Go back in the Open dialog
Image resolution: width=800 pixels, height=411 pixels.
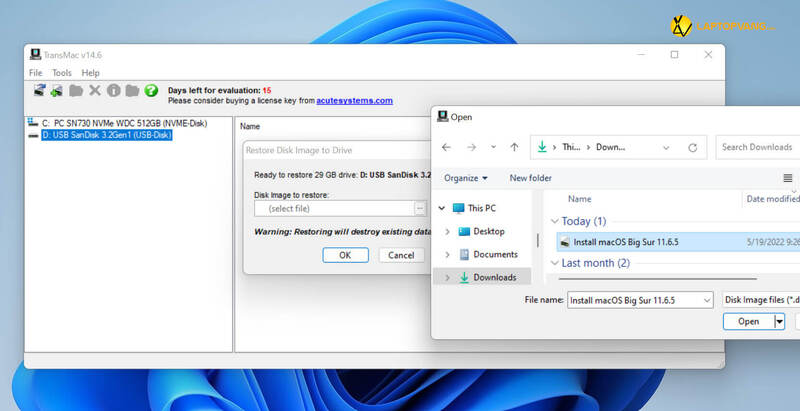446,147
